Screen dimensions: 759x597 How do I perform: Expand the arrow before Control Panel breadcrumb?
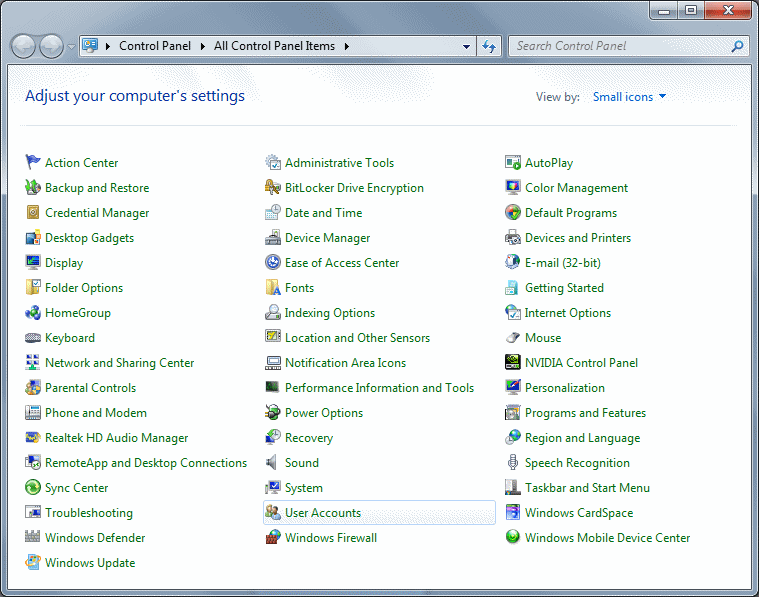[108, 46]
